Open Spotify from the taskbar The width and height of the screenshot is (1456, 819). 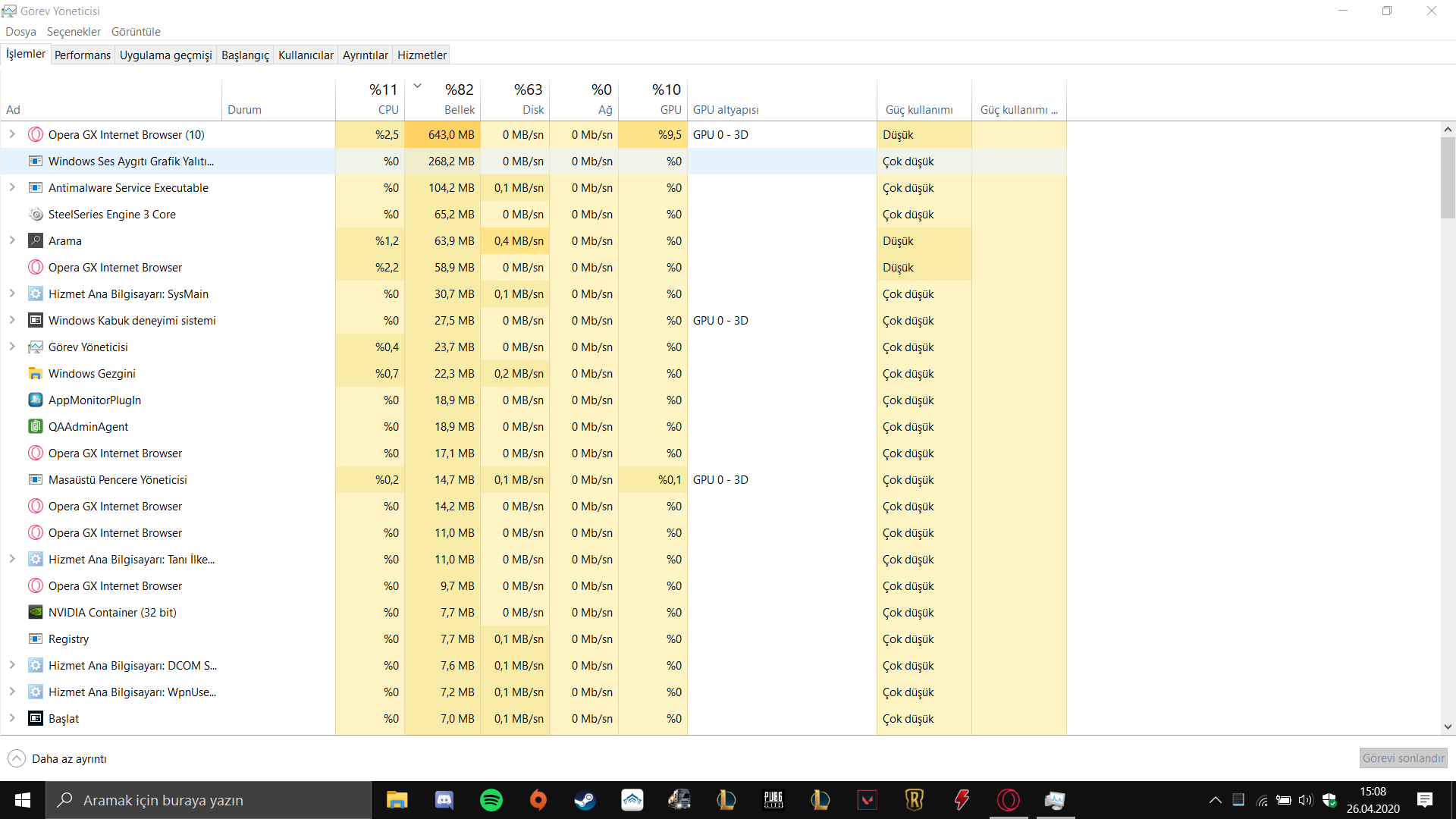(x=491, y=800)
